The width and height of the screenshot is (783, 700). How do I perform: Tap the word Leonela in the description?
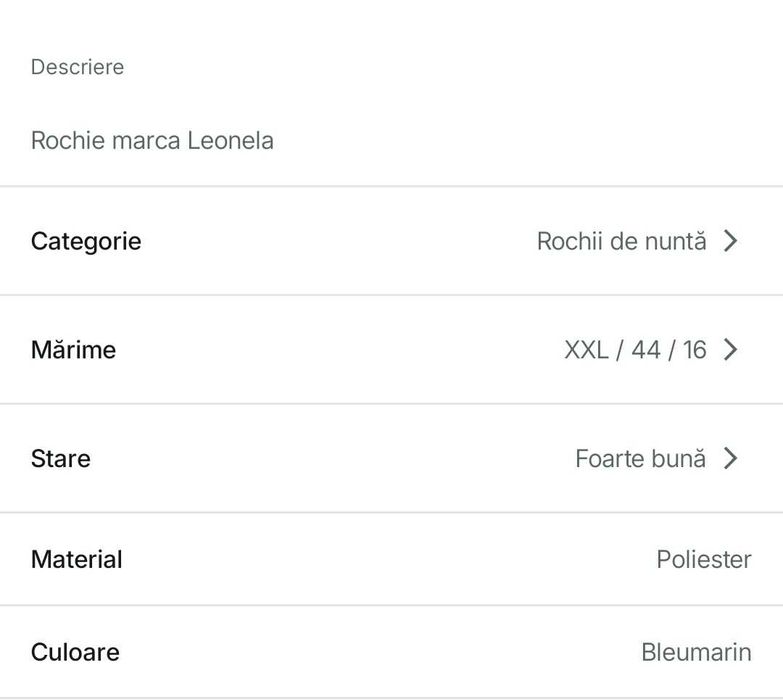tap(230, 140)
